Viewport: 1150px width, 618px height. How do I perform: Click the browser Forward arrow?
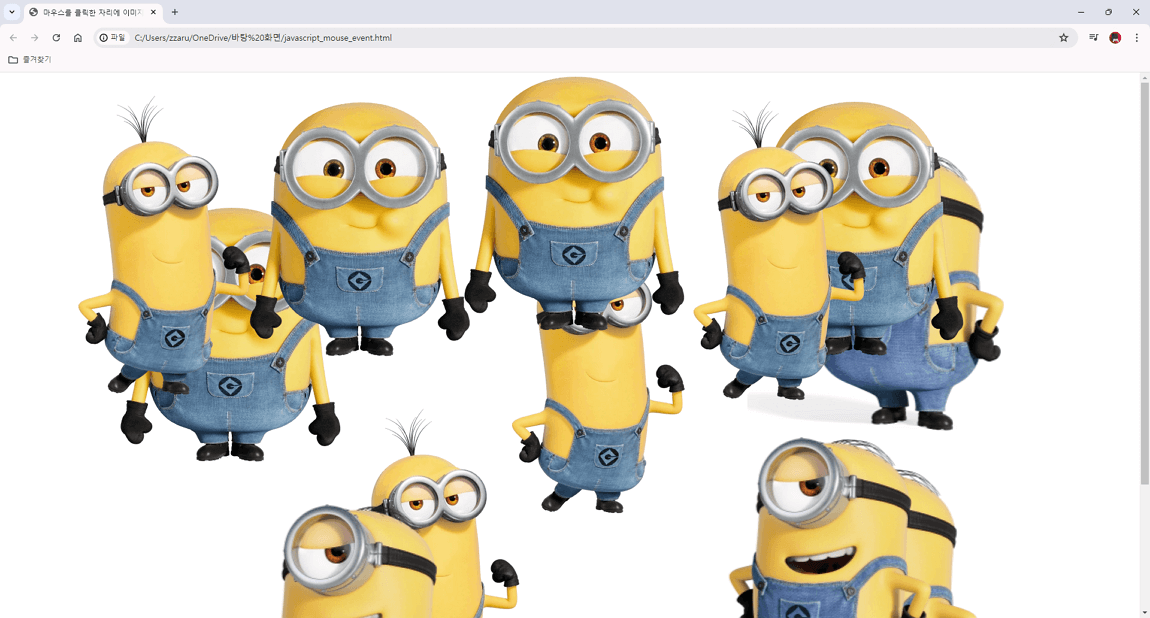coord(34,37)
